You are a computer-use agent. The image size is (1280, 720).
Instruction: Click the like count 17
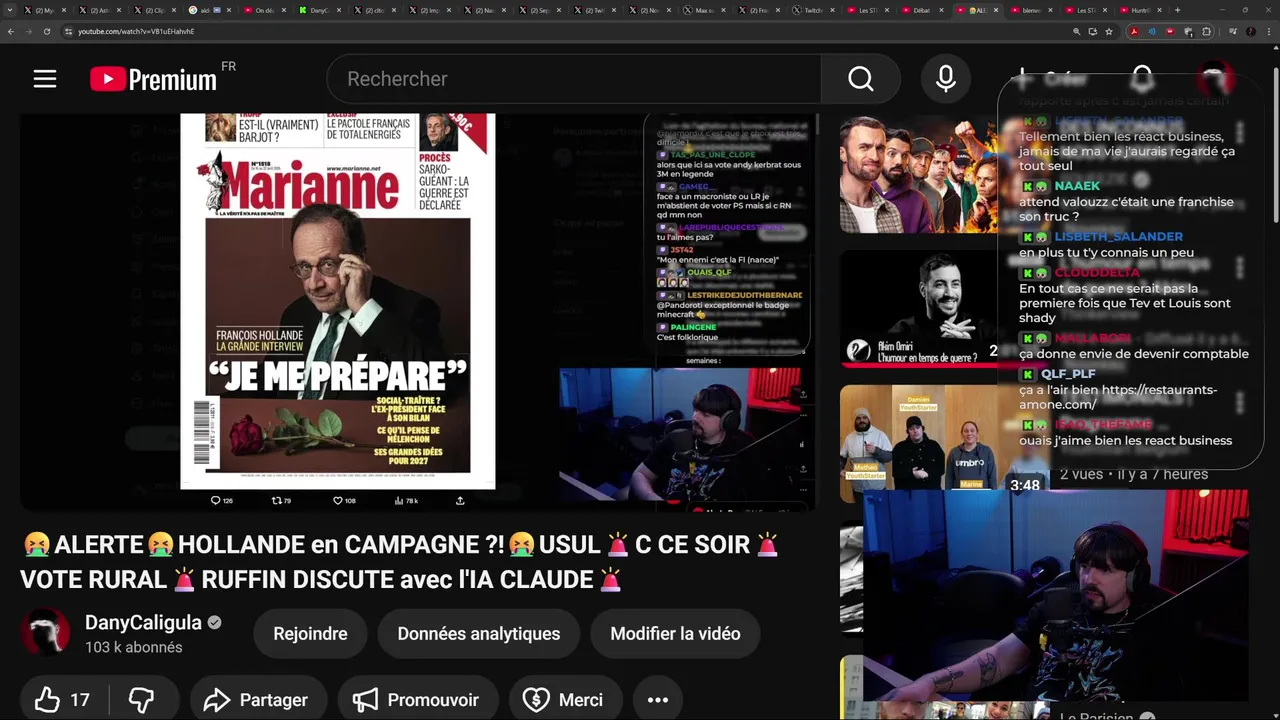[80, 700]
